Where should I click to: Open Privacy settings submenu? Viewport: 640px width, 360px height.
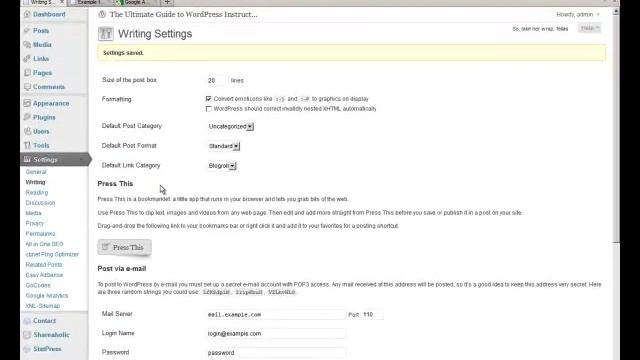point(35,223)
